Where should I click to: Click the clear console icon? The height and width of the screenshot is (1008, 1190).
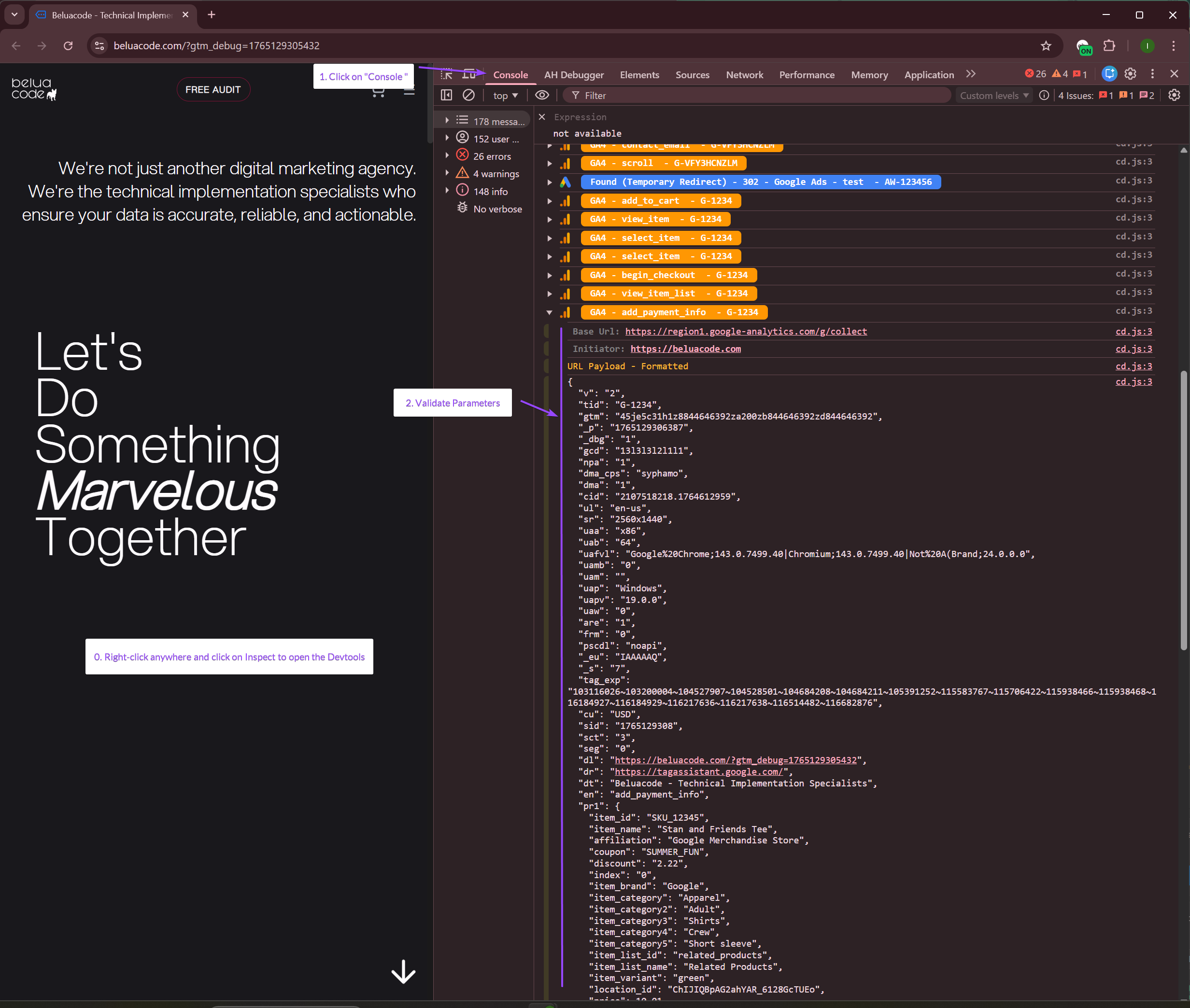click(468, 95)
